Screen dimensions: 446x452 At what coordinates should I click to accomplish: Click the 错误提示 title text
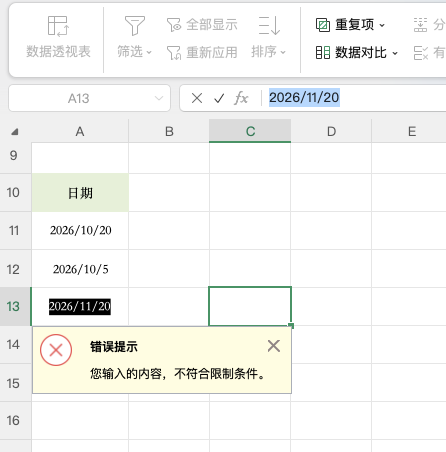[114, 347]
